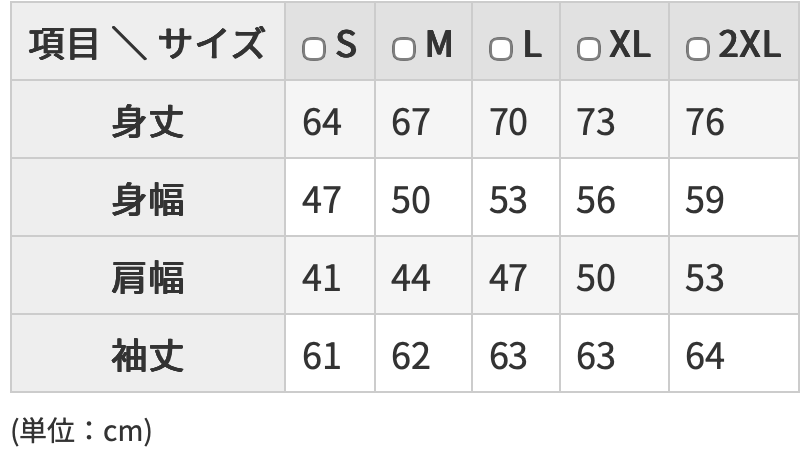Screen dimensions: 810x458
Task: Enable the XL size checkbox
Action: click(x=590, y=49)
